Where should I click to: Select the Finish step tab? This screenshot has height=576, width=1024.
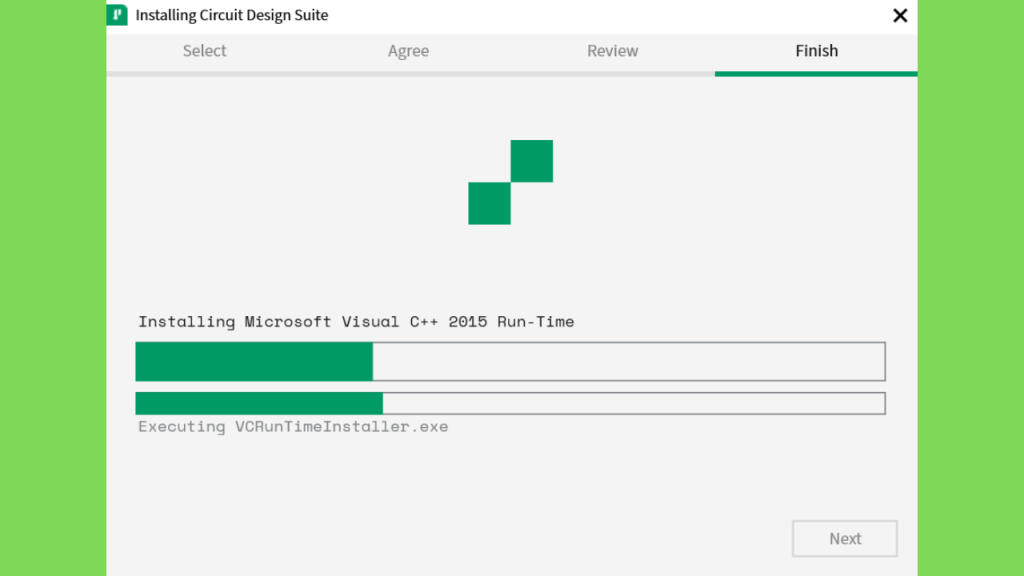[x=816, y=51]
